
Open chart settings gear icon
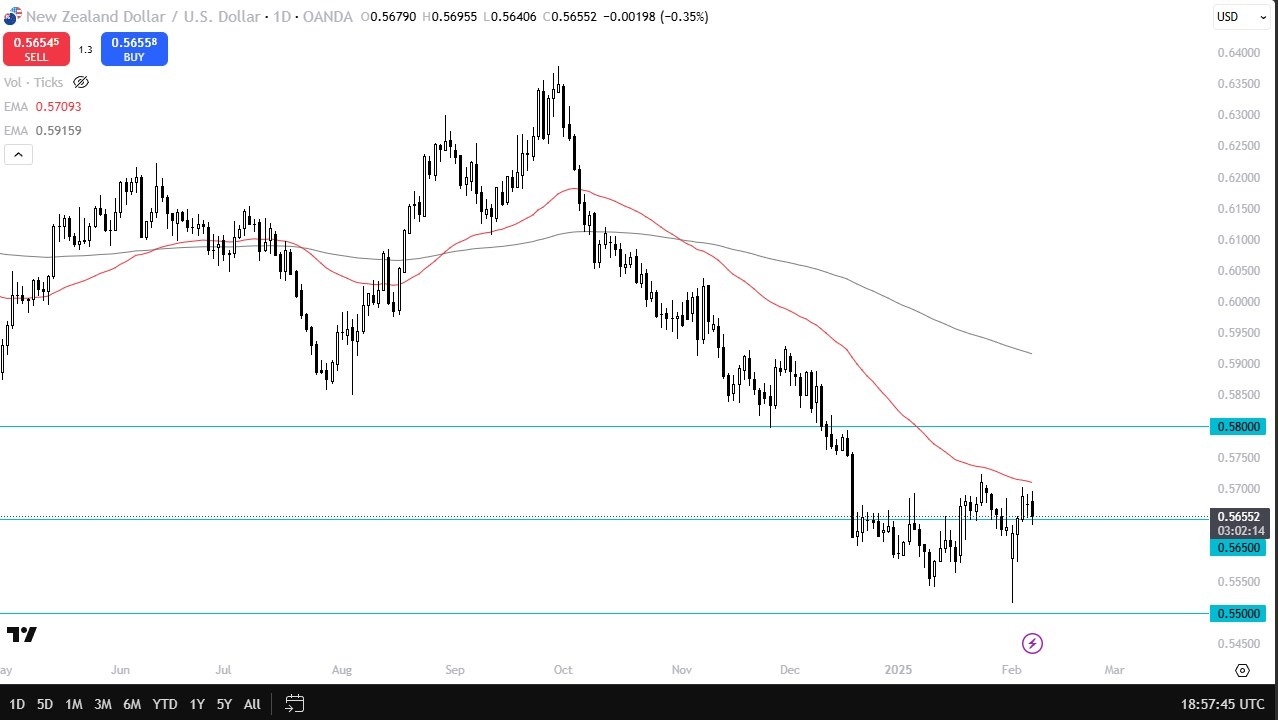[x=1242, y=670]
